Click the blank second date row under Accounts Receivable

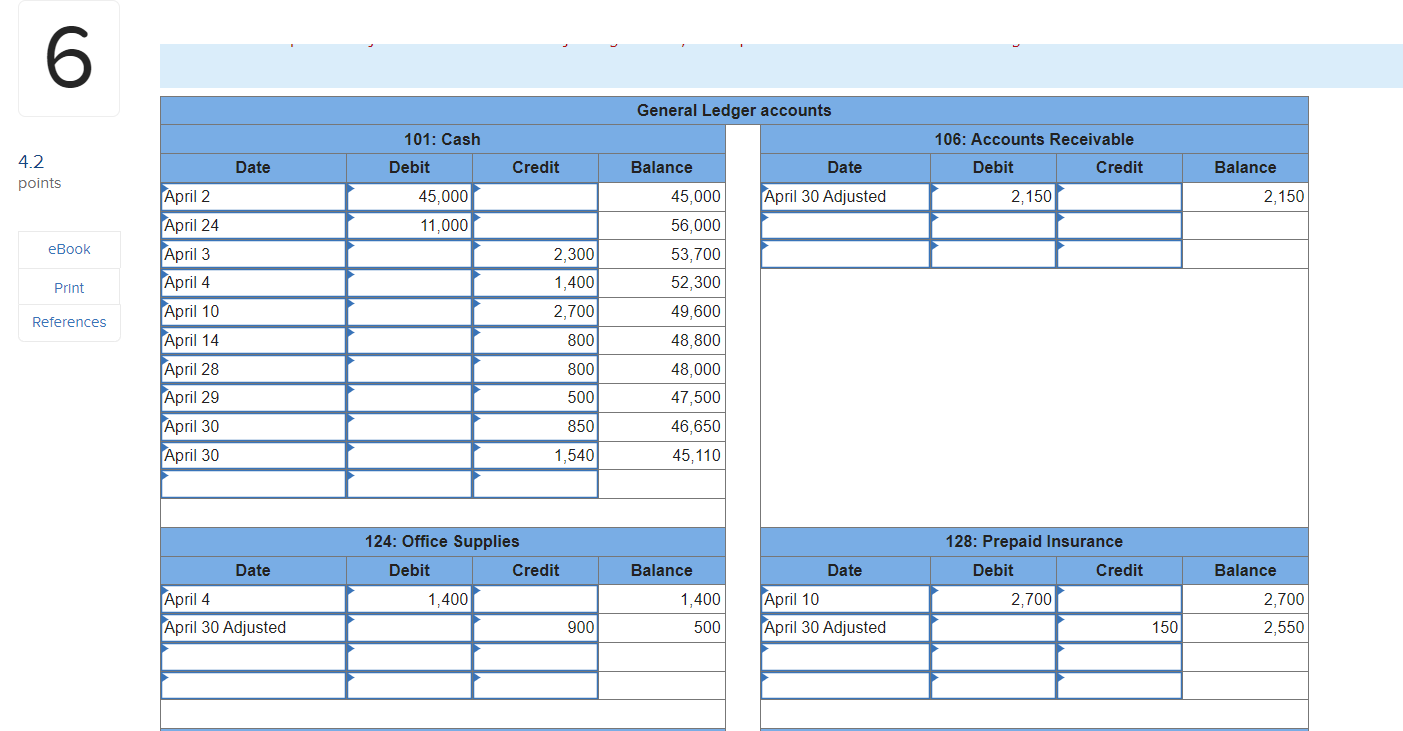click(845, 225)
